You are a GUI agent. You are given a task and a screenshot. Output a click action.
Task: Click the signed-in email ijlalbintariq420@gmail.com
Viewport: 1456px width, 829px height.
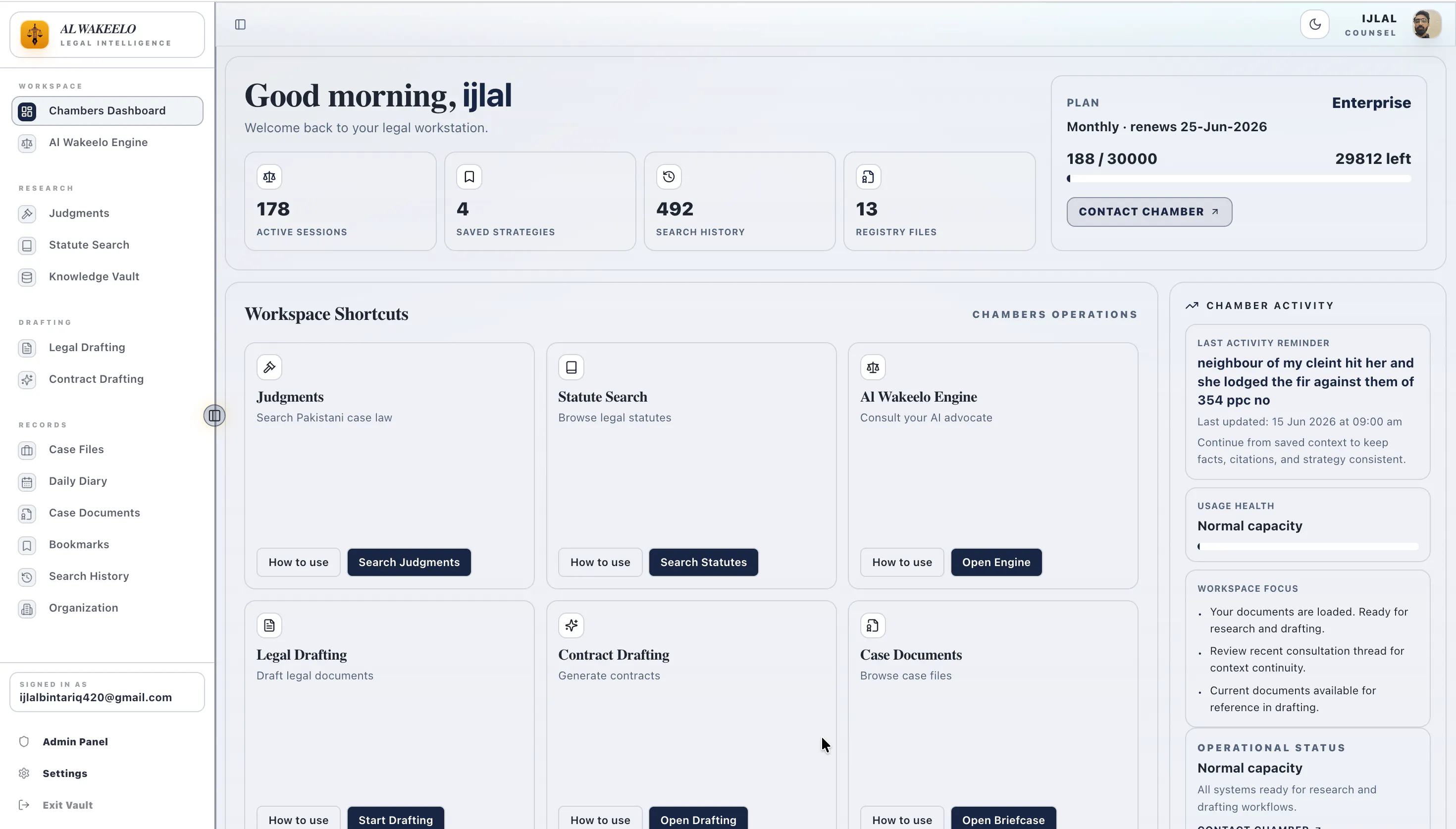pyautogui.click(x=96, y=697)
